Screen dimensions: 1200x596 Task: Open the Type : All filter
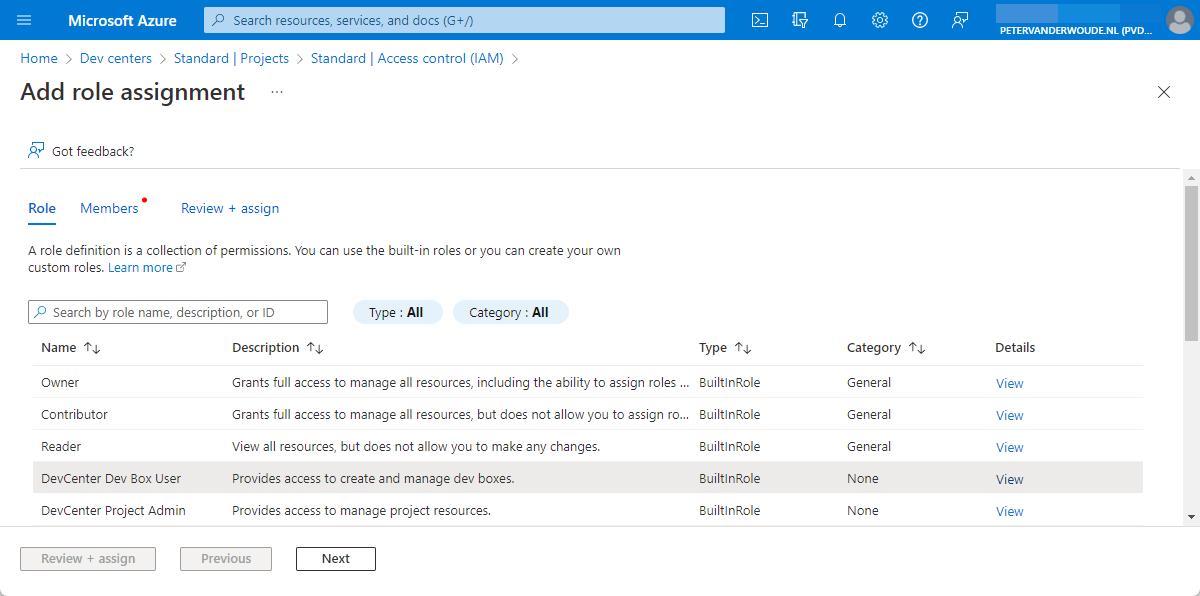click(x=397, y=311)
